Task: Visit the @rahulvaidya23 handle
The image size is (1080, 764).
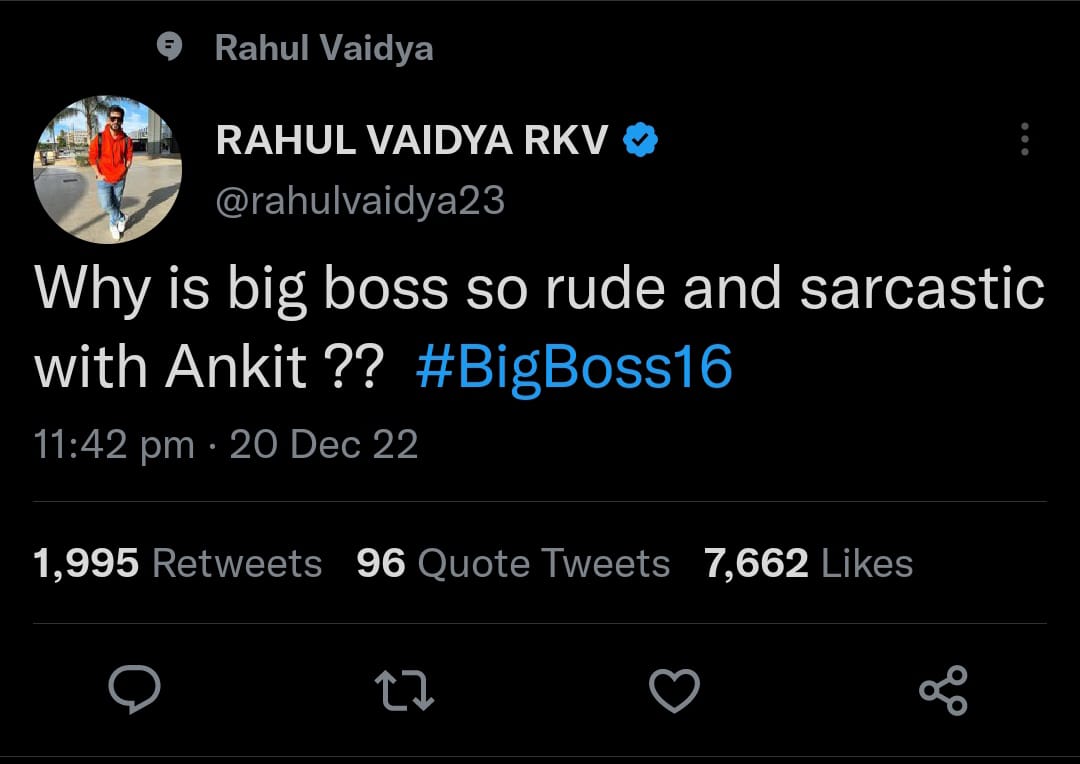Action: click(x=360, y=200)
